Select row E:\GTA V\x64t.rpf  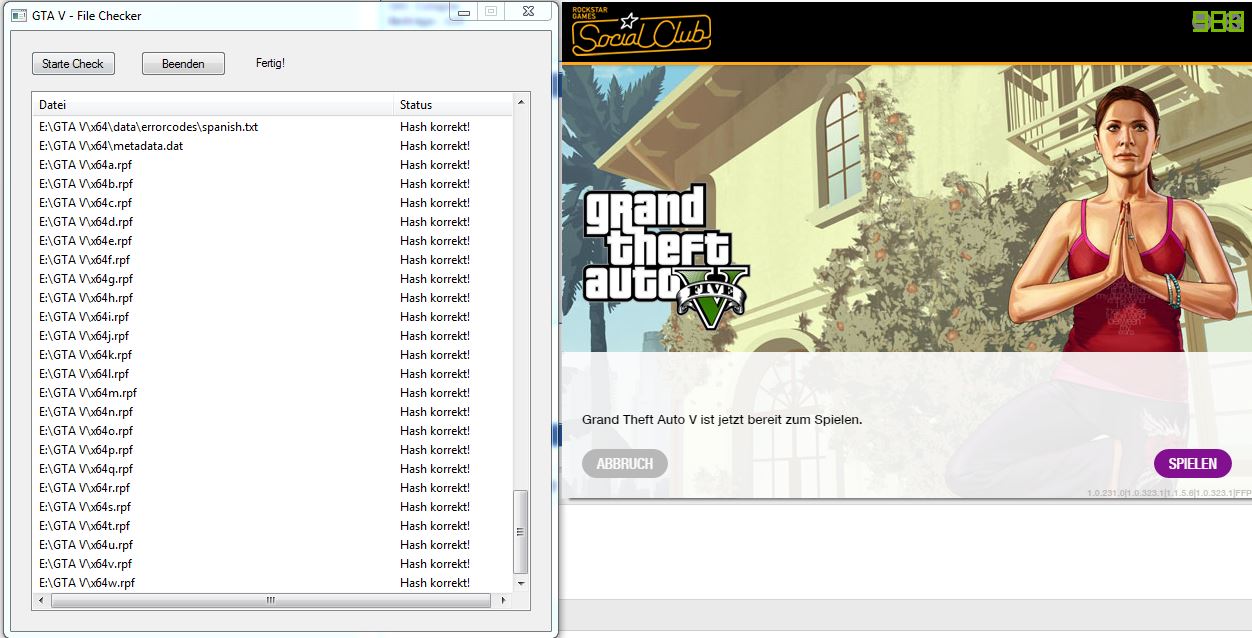[272, 526]
